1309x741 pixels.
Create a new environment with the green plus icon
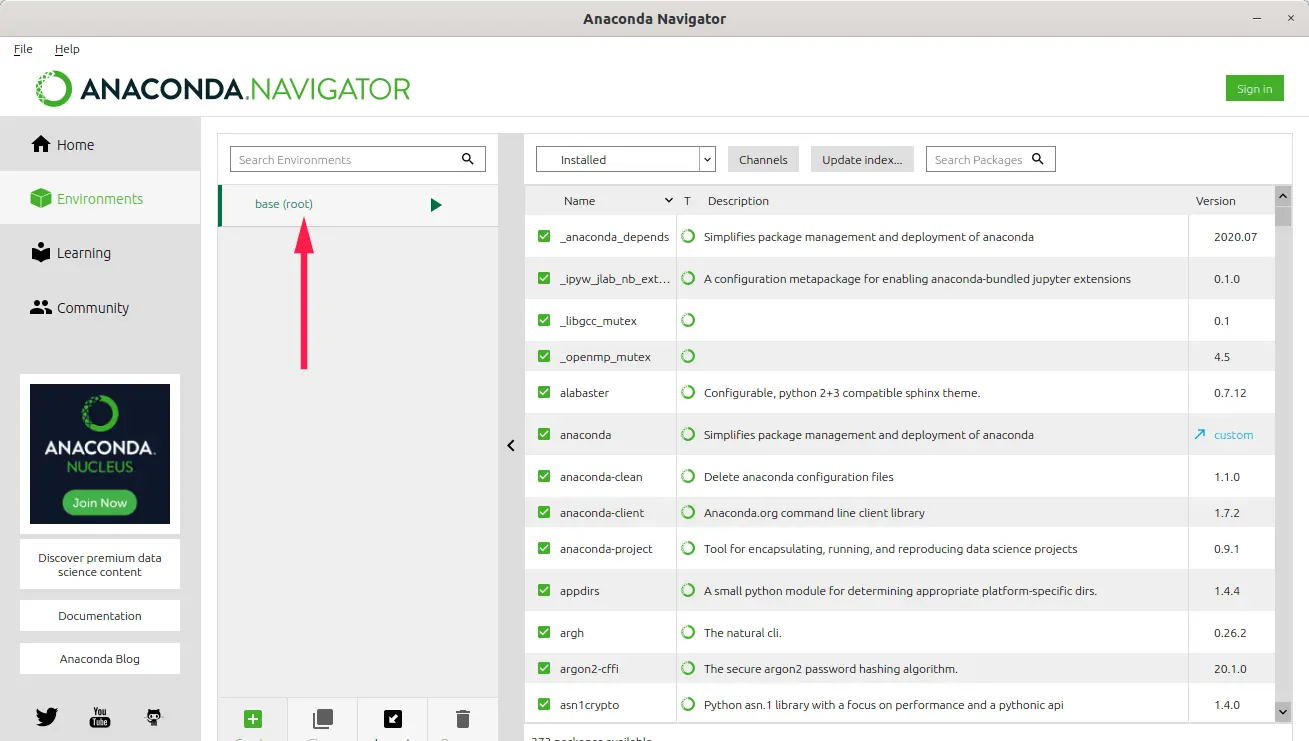pyautogui.click(x=253, y=718)
